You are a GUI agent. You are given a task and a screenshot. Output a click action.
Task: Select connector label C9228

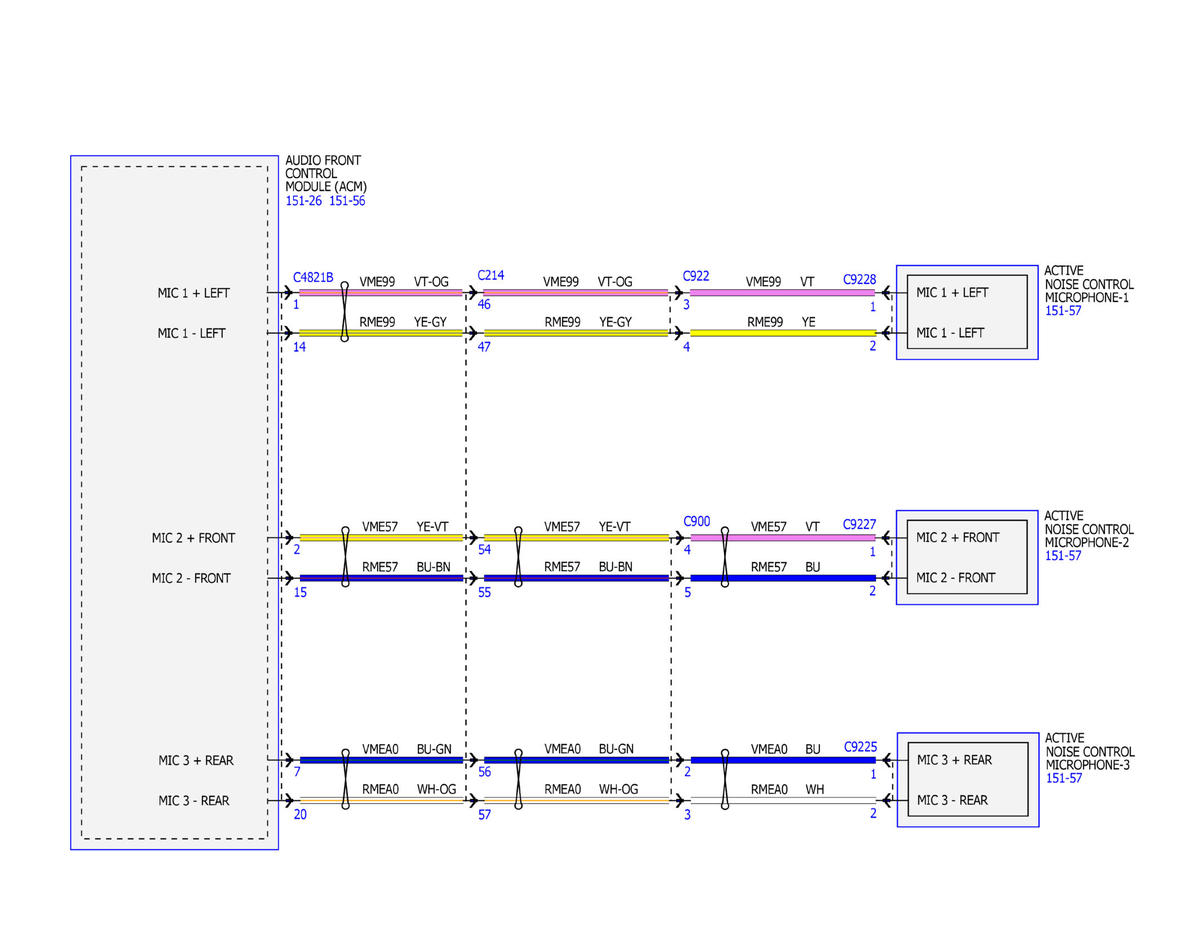[x=860, y=280]
